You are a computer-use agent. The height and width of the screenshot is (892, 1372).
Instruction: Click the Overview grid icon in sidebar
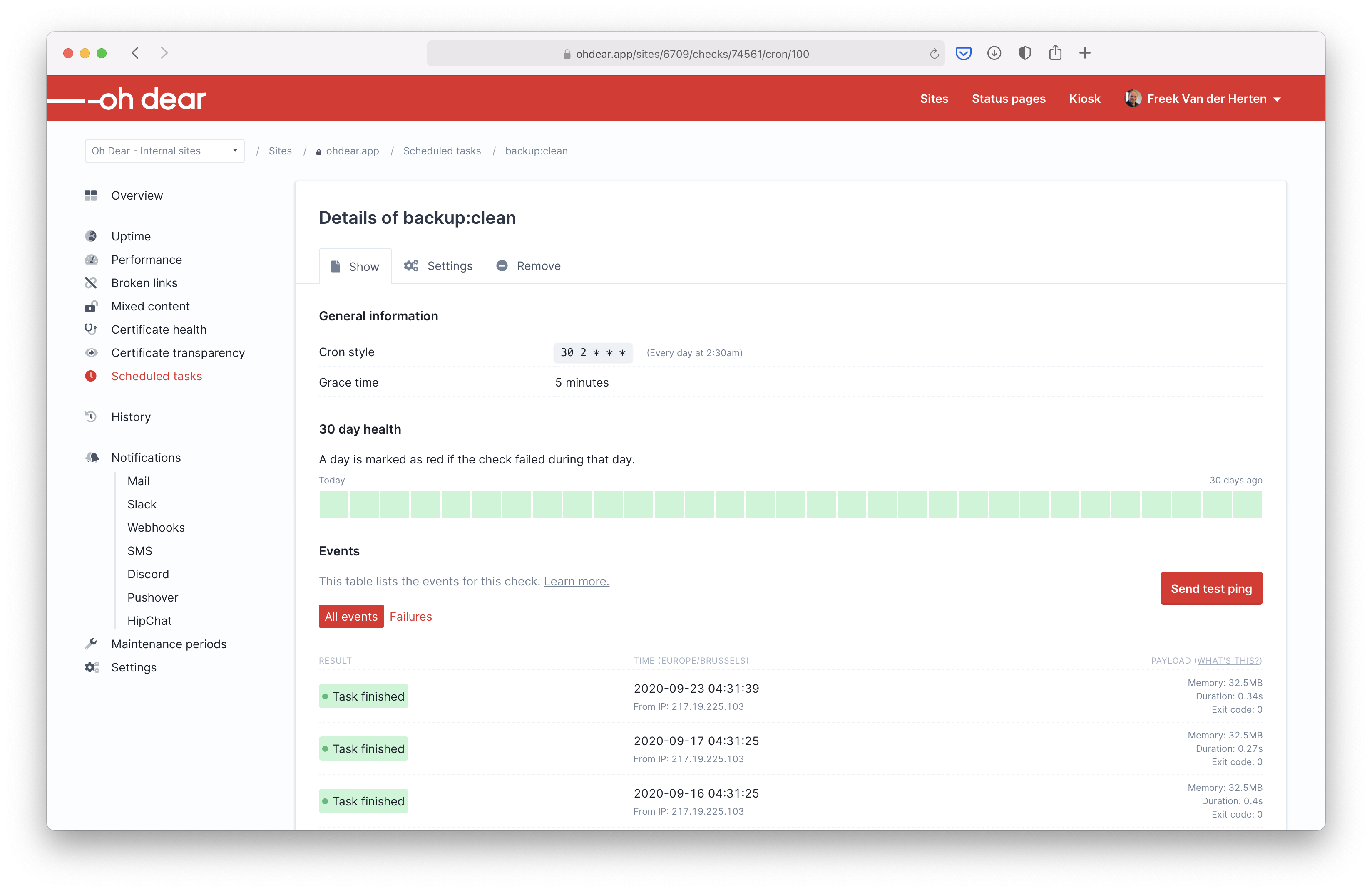pos(90,196)
